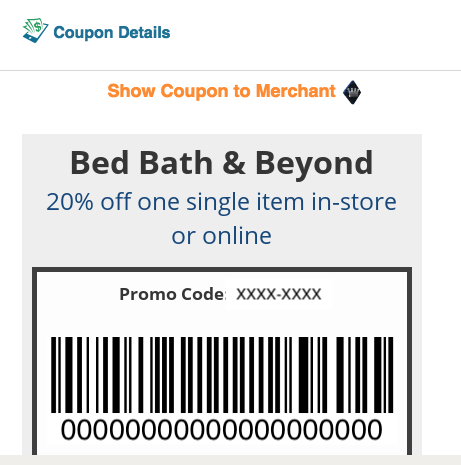Click the word Details in the header

(144, 33)
